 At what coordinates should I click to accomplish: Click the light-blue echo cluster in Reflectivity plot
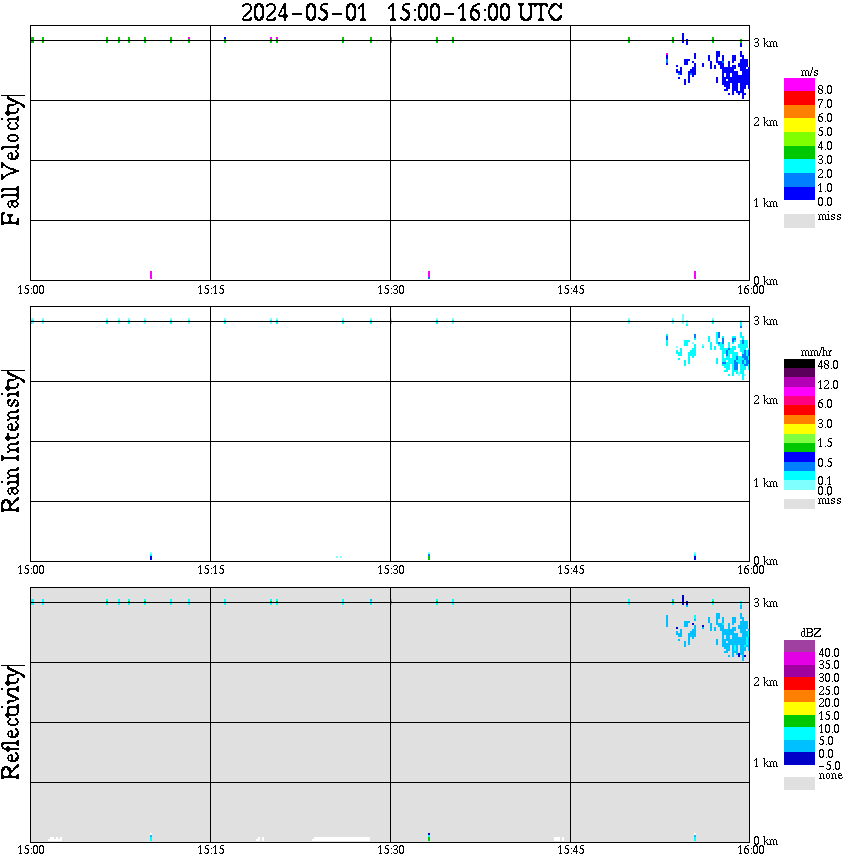click(734, 636)
